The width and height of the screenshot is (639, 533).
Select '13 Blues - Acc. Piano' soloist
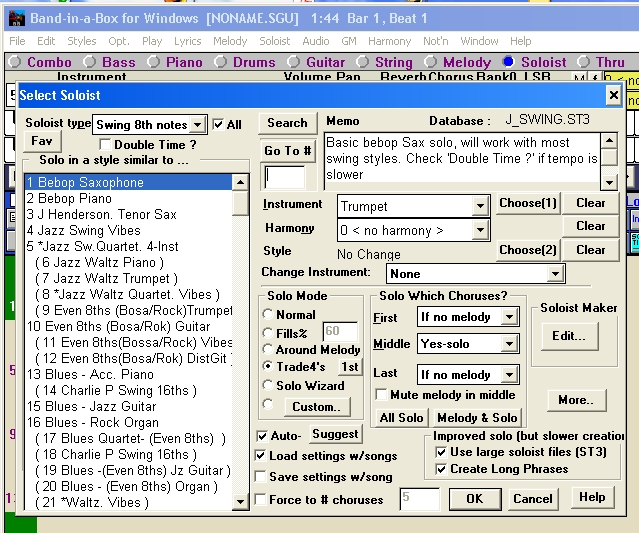[x=128, y=374]
